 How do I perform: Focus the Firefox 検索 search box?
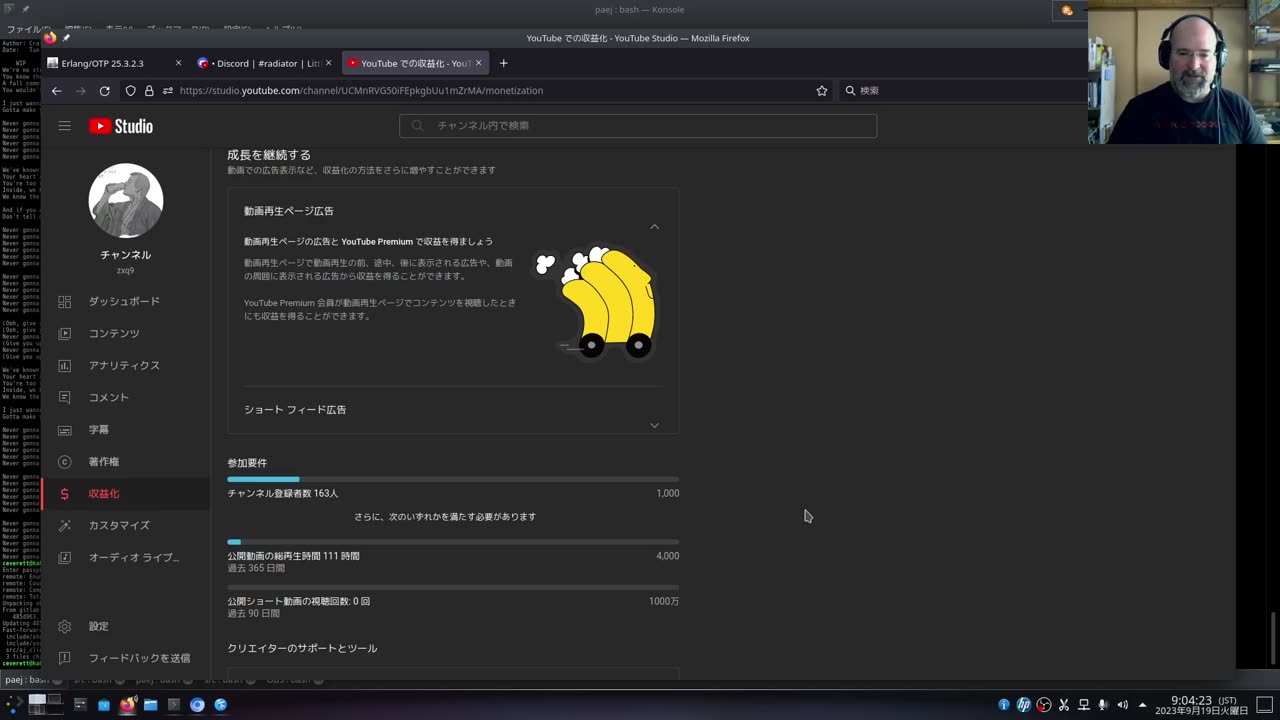coord(960,90)
